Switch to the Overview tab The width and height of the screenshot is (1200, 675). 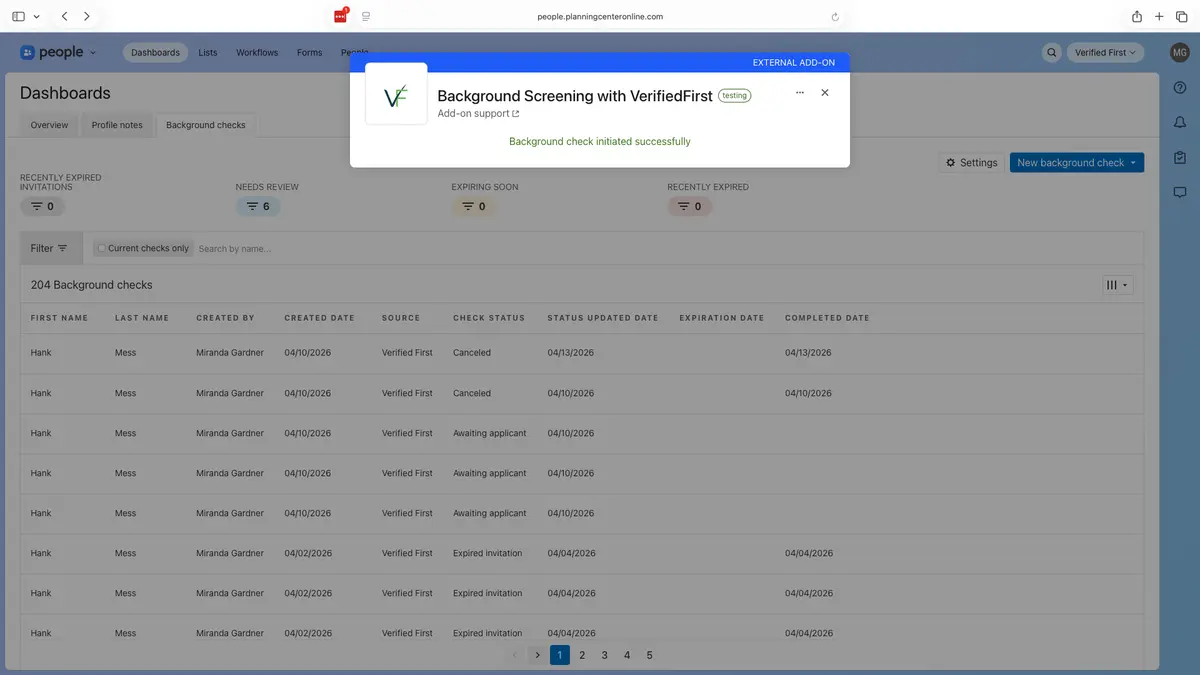coord(49,126)
